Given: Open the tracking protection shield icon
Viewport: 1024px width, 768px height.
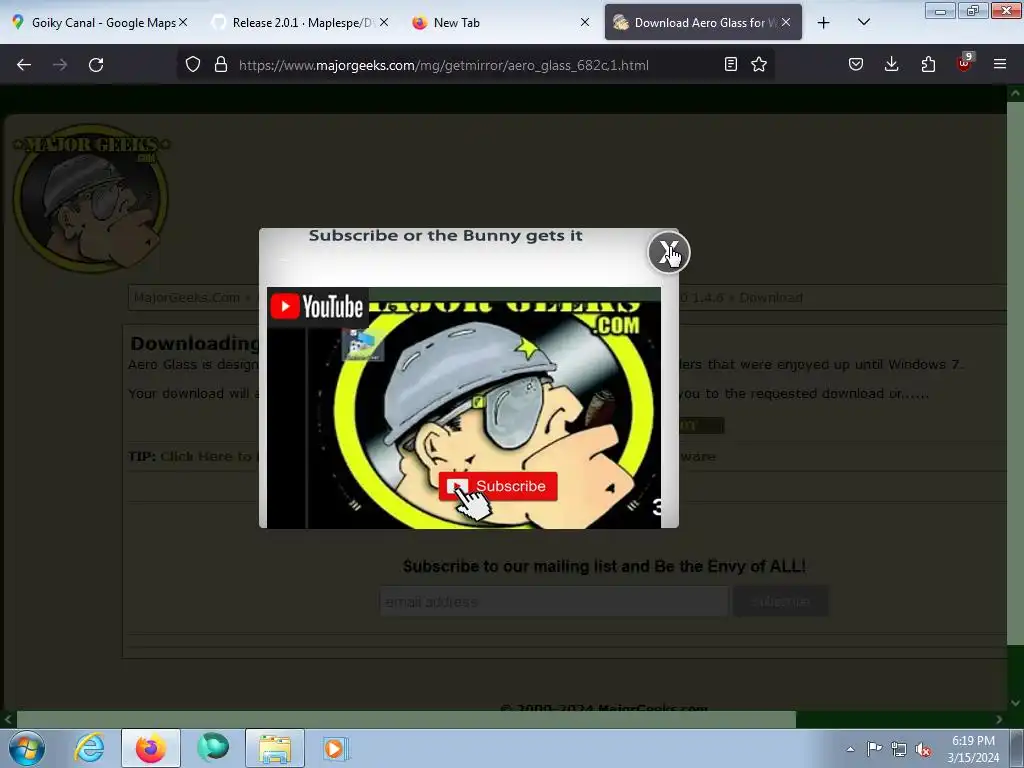Looking at the screenshot, I should 193,65.
